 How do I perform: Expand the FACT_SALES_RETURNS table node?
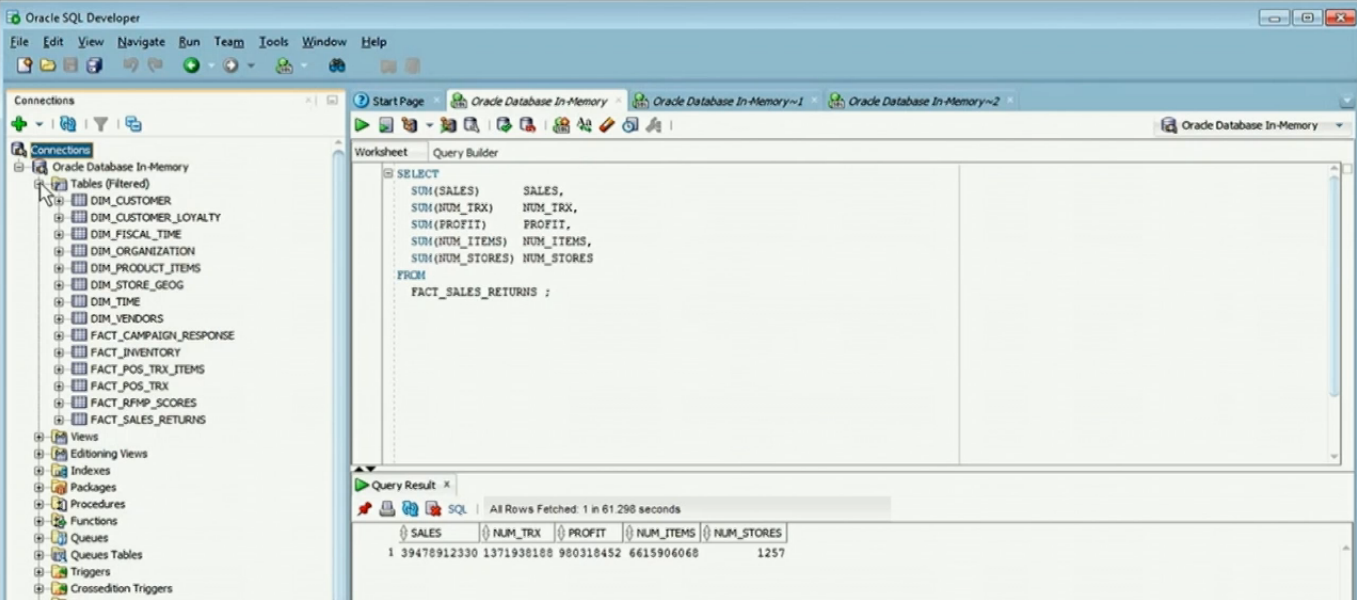pyautogui.click(x=59, y=420)
